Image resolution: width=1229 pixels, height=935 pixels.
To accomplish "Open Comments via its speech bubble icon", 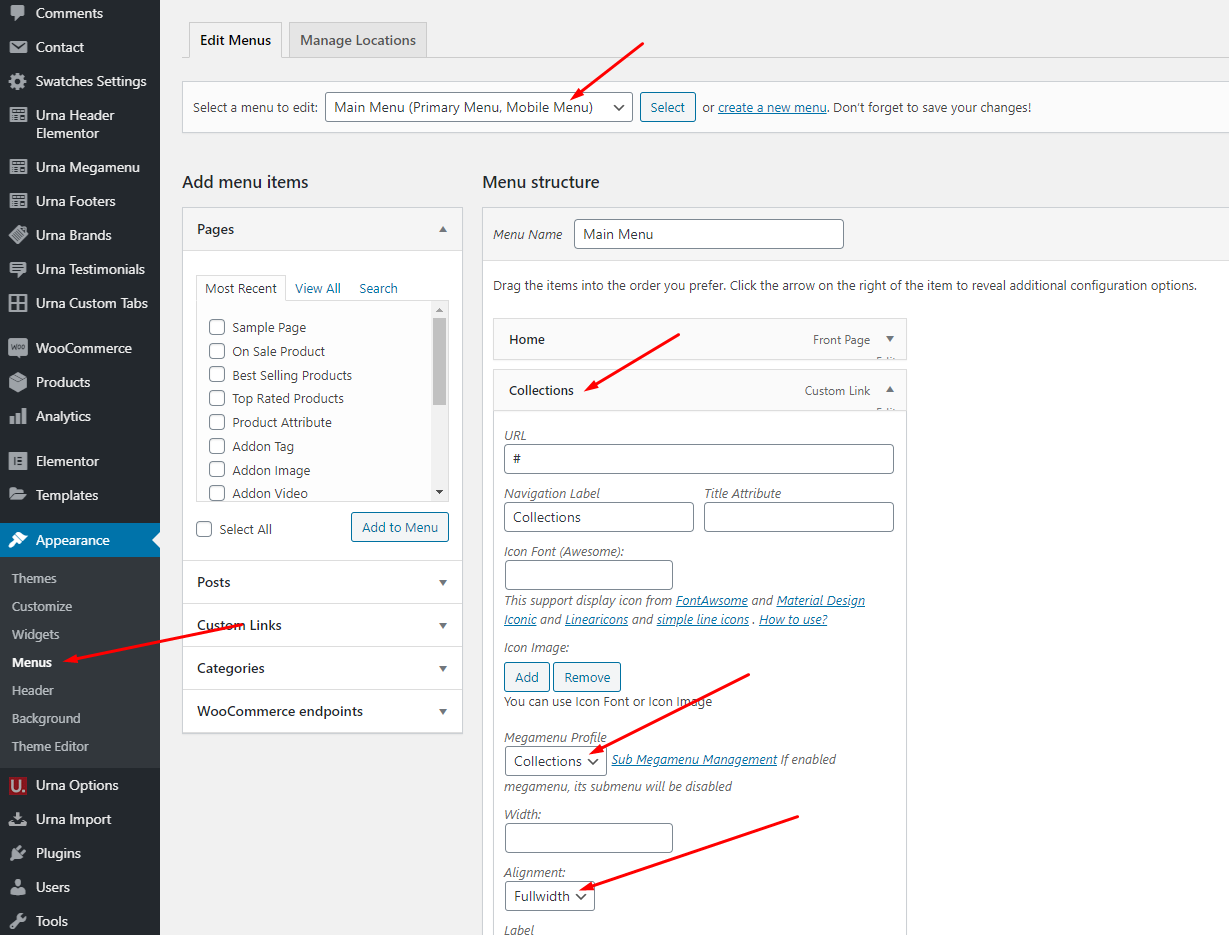I will click(18, 13).
